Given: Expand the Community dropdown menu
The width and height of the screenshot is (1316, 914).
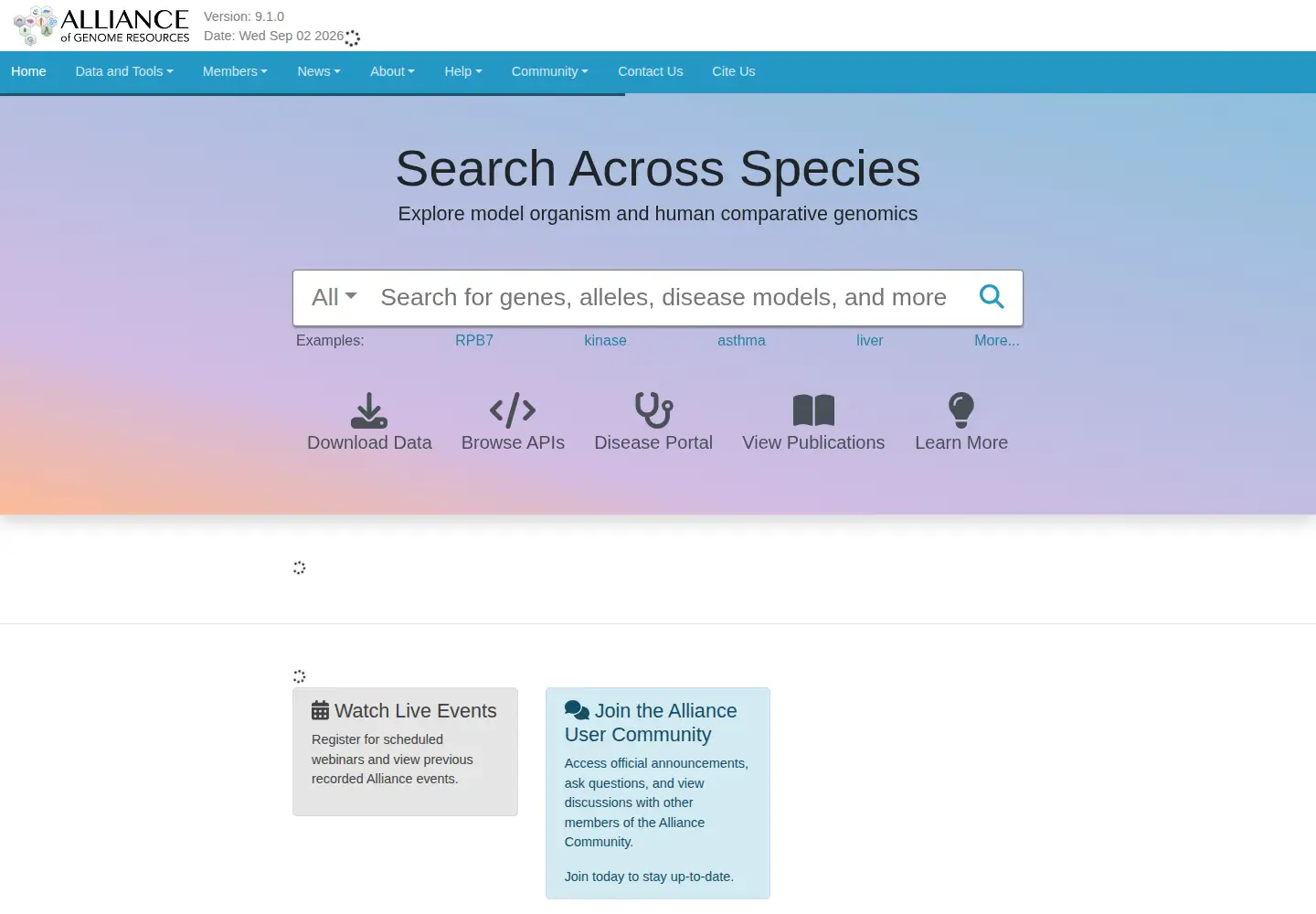Looking at the screenshot, I should tap(550, 71).
